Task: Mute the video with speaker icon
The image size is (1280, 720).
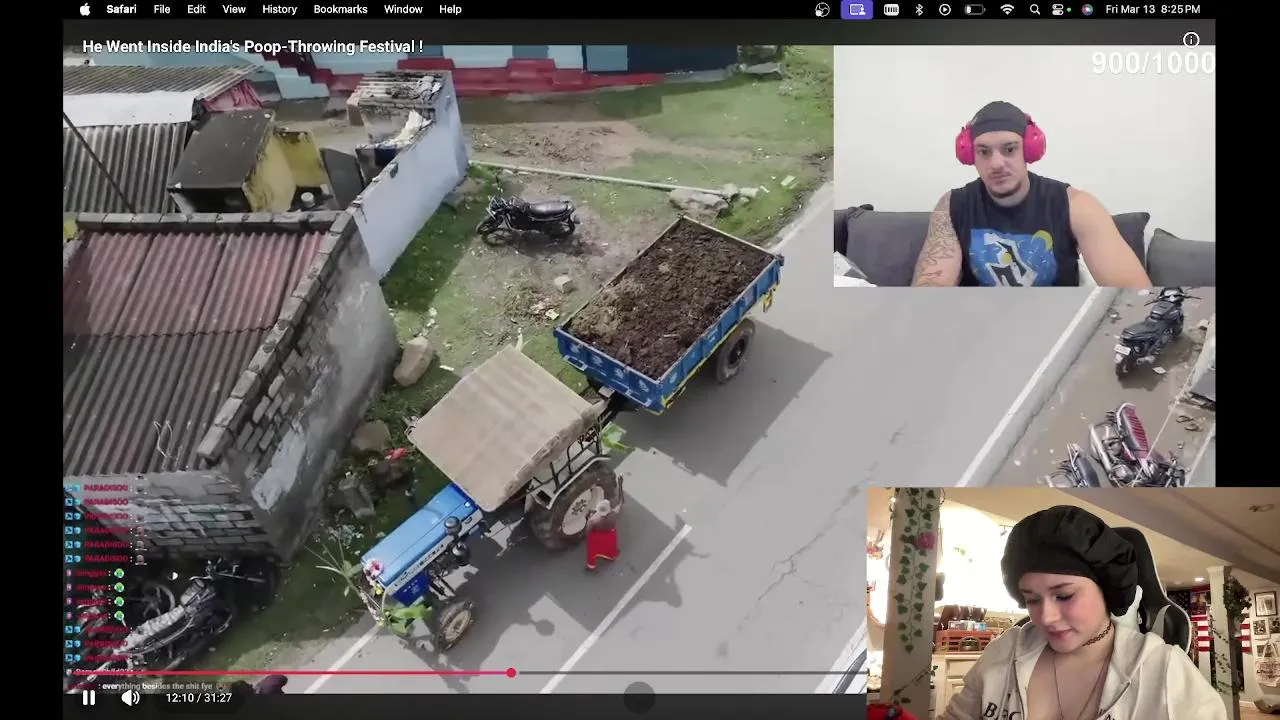Action: point(130,698)
